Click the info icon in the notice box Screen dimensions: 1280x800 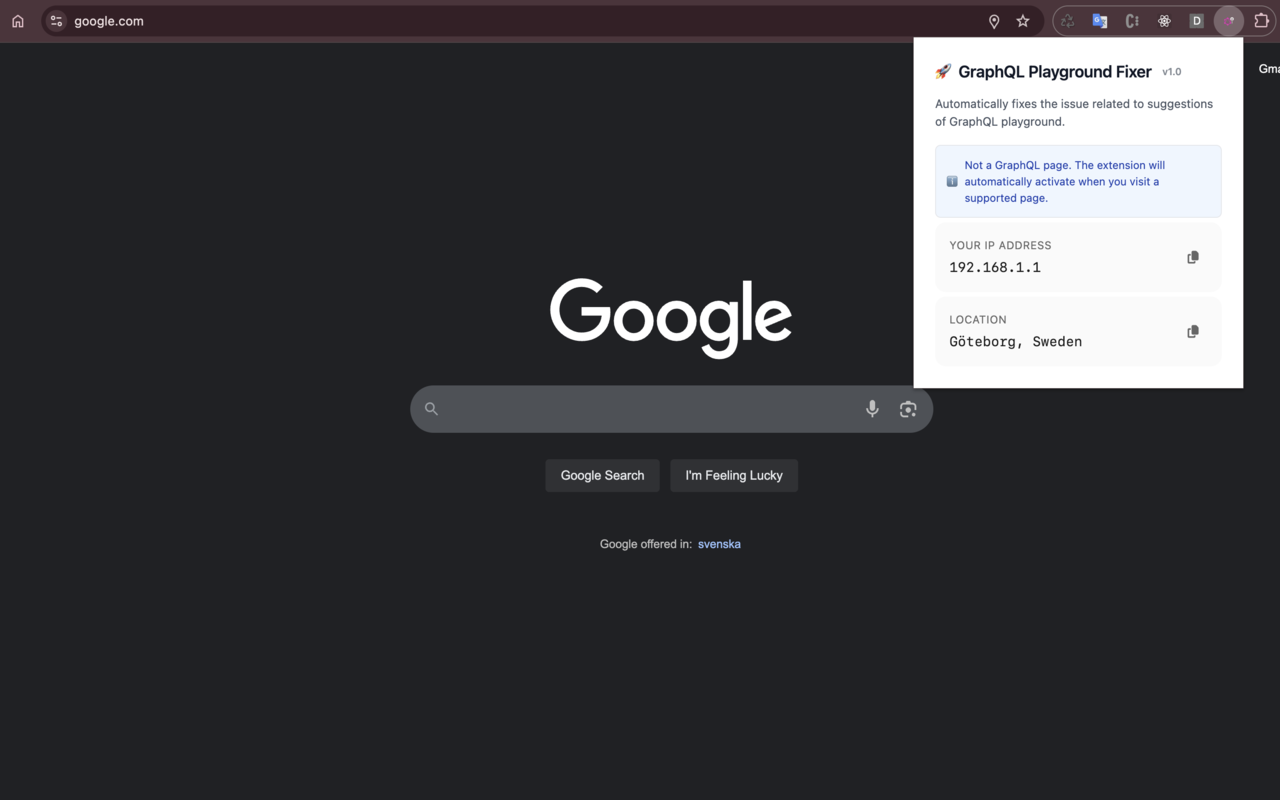click(x=952, y=181)
